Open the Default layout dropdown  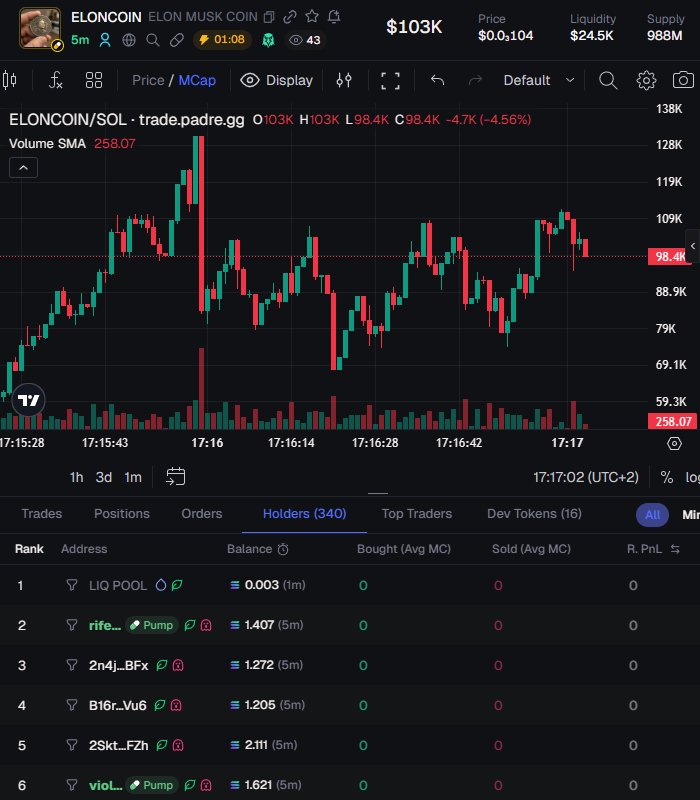539,80
